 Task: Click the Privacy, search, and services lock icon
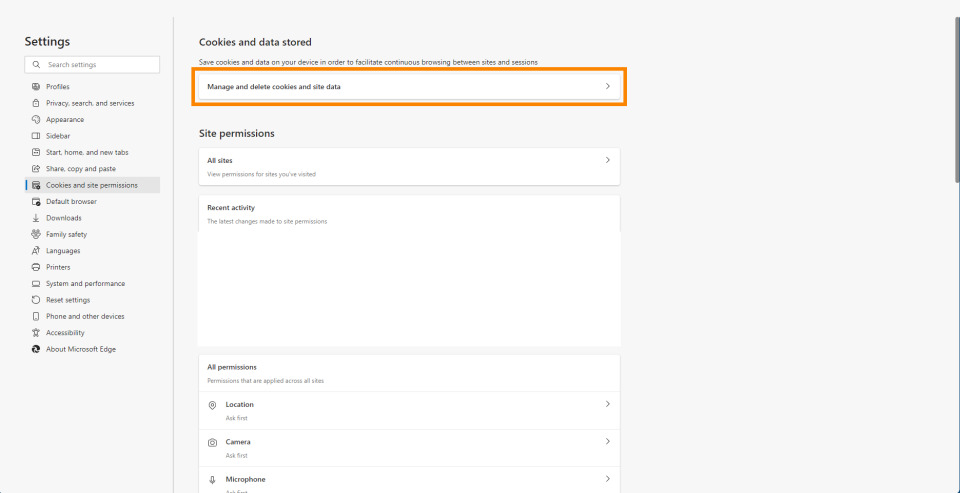click(36, 103)
